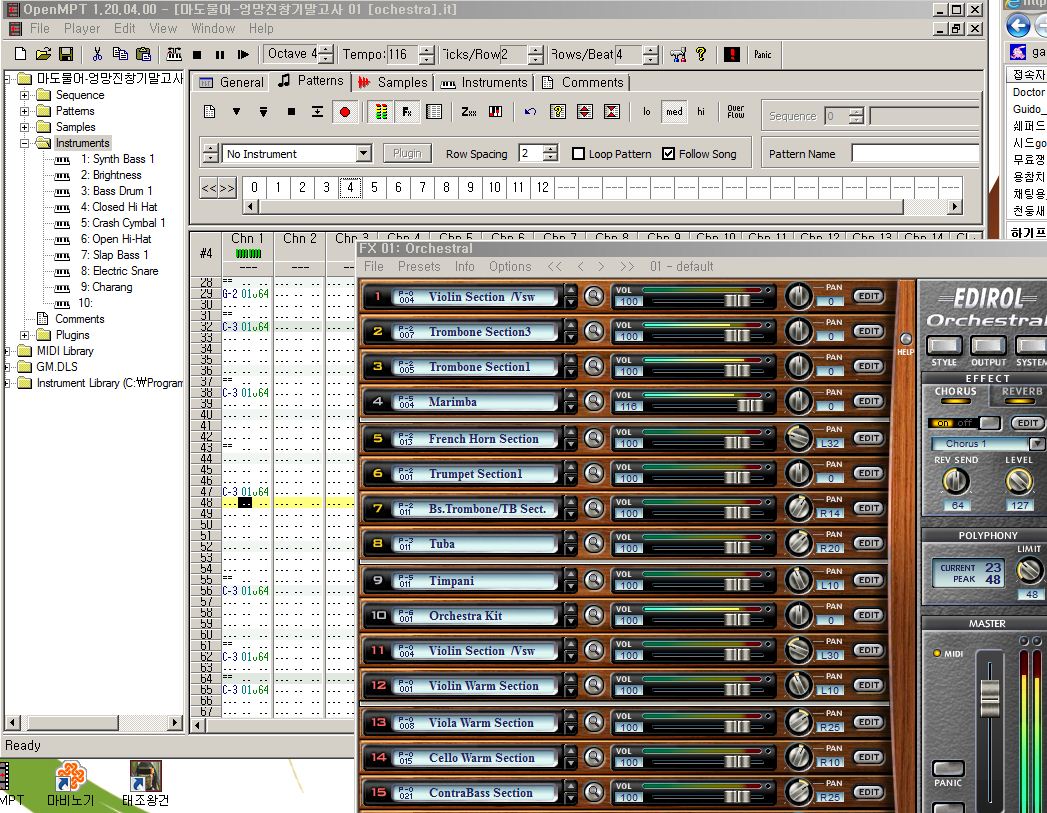Click the MASTER volume fader

click(990, 698)
